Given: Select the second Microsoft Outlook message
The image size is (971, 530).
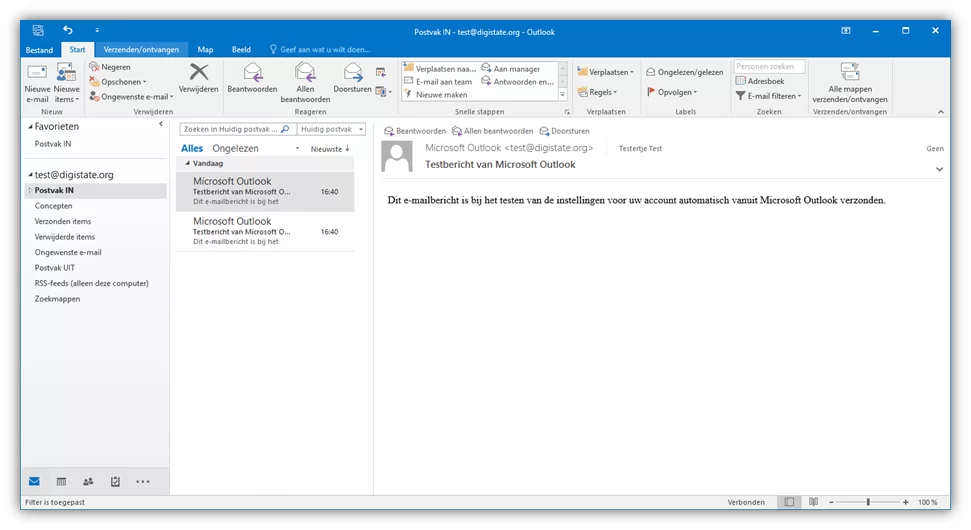Looking at the screenshot, I should (265, 231).
